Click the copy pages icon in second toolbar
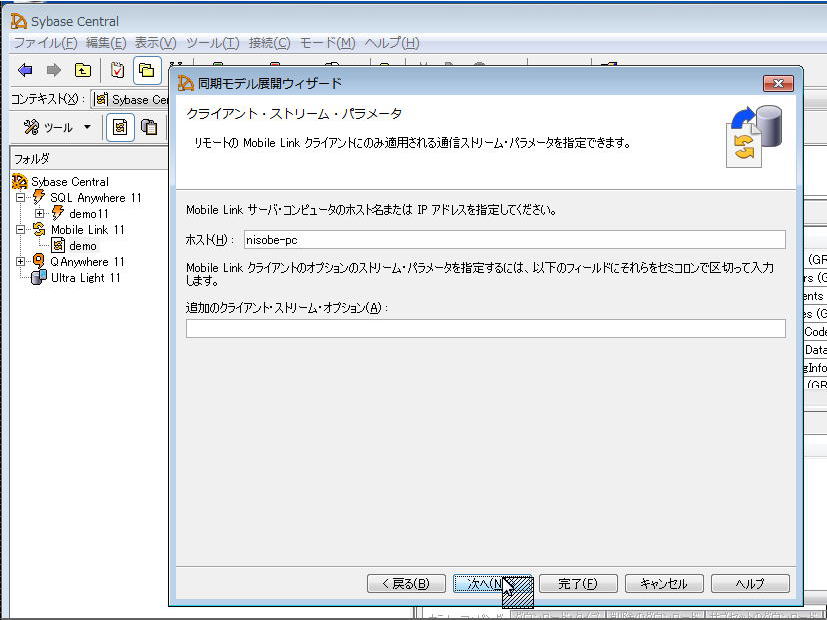Viewport: 827px width, 620px height. point(149,127)
